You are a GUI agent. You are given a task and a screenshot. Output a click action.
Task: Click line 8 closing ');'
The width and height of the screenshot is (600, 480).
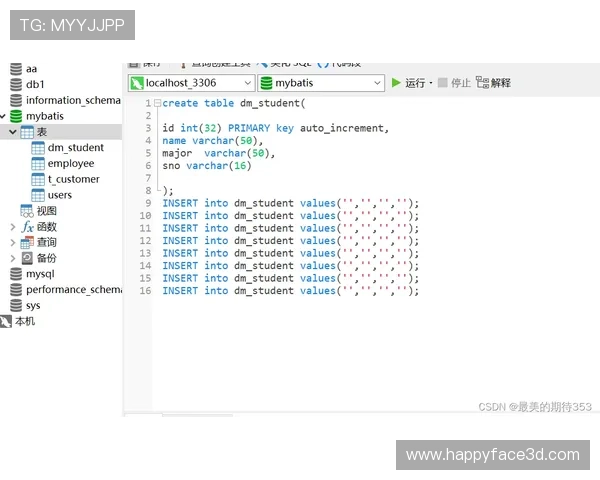[x=168, y=191]
